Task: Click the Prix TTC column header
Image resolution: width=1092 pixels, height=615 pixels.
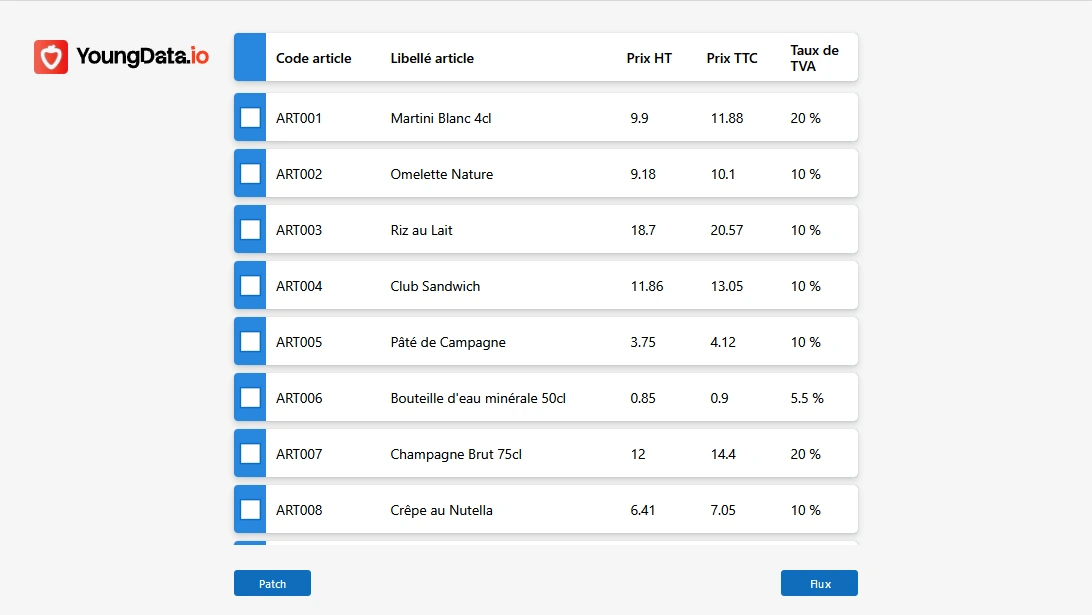Action: coord(732,59)
